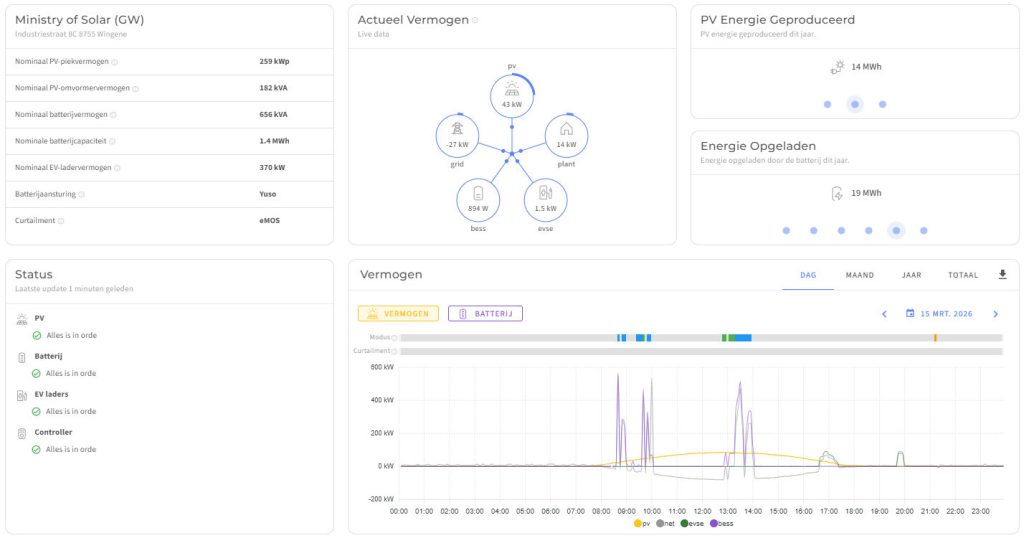Click orange marker on Modus timeline
1024x538 pixels.
pyautogui.click(x=935, y=338)
